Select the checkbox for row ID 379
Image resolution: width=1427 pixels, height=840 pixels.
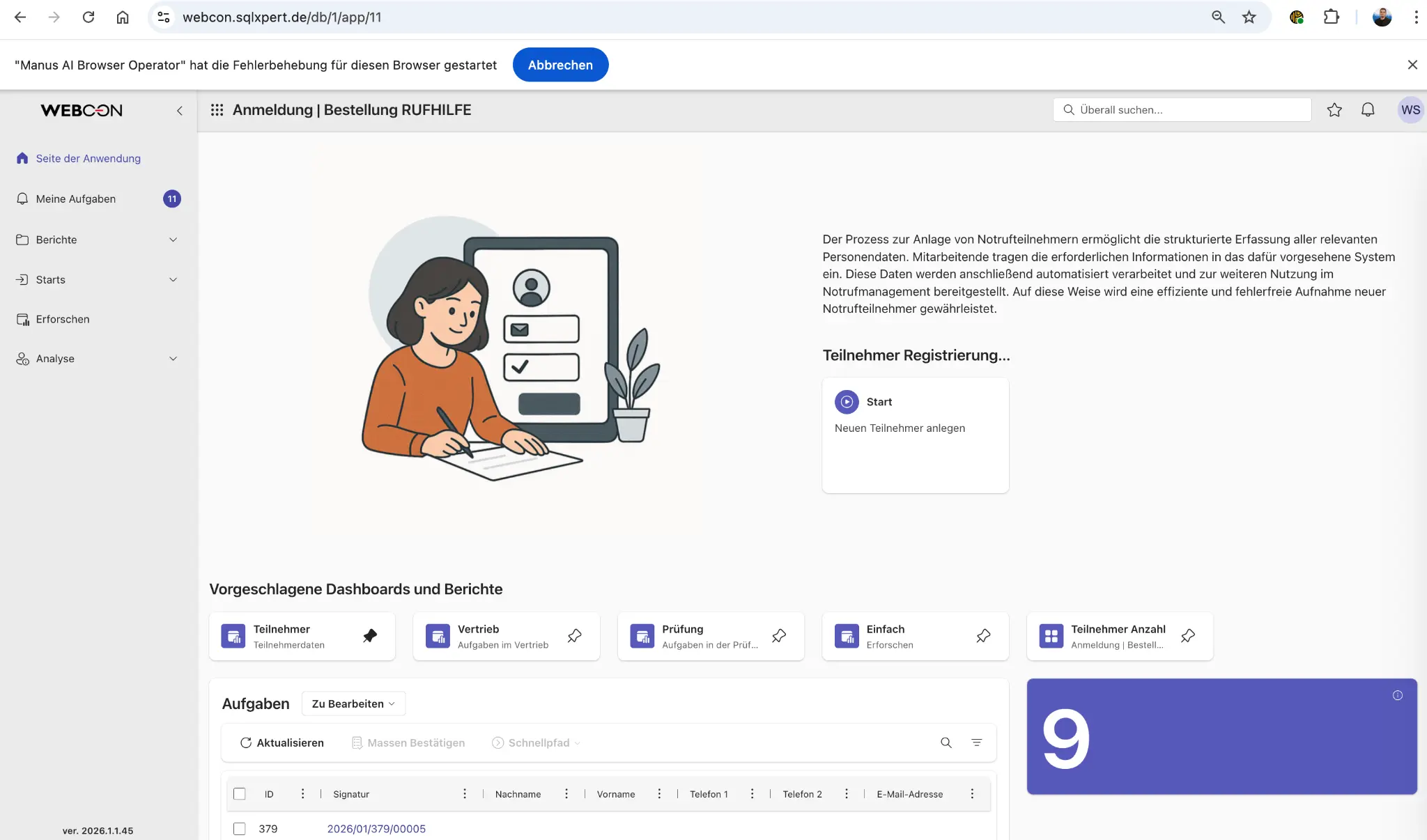pos(240,829)
